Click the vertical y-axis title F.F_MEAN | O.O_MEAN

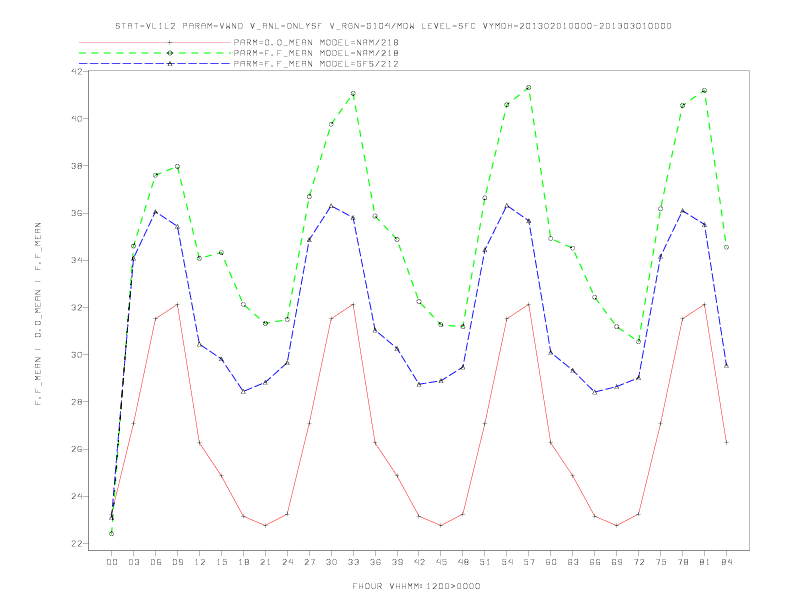[38, 314]
